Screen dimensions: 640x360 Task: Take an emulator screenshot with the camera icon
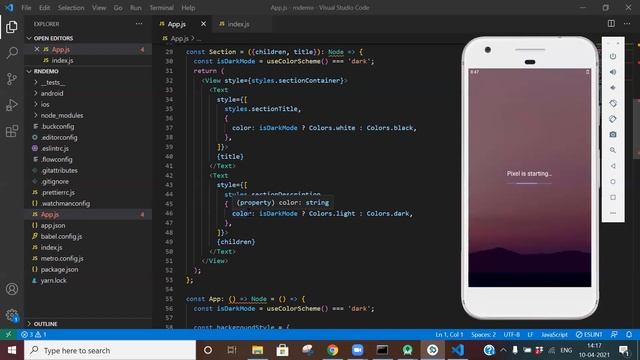613,134
